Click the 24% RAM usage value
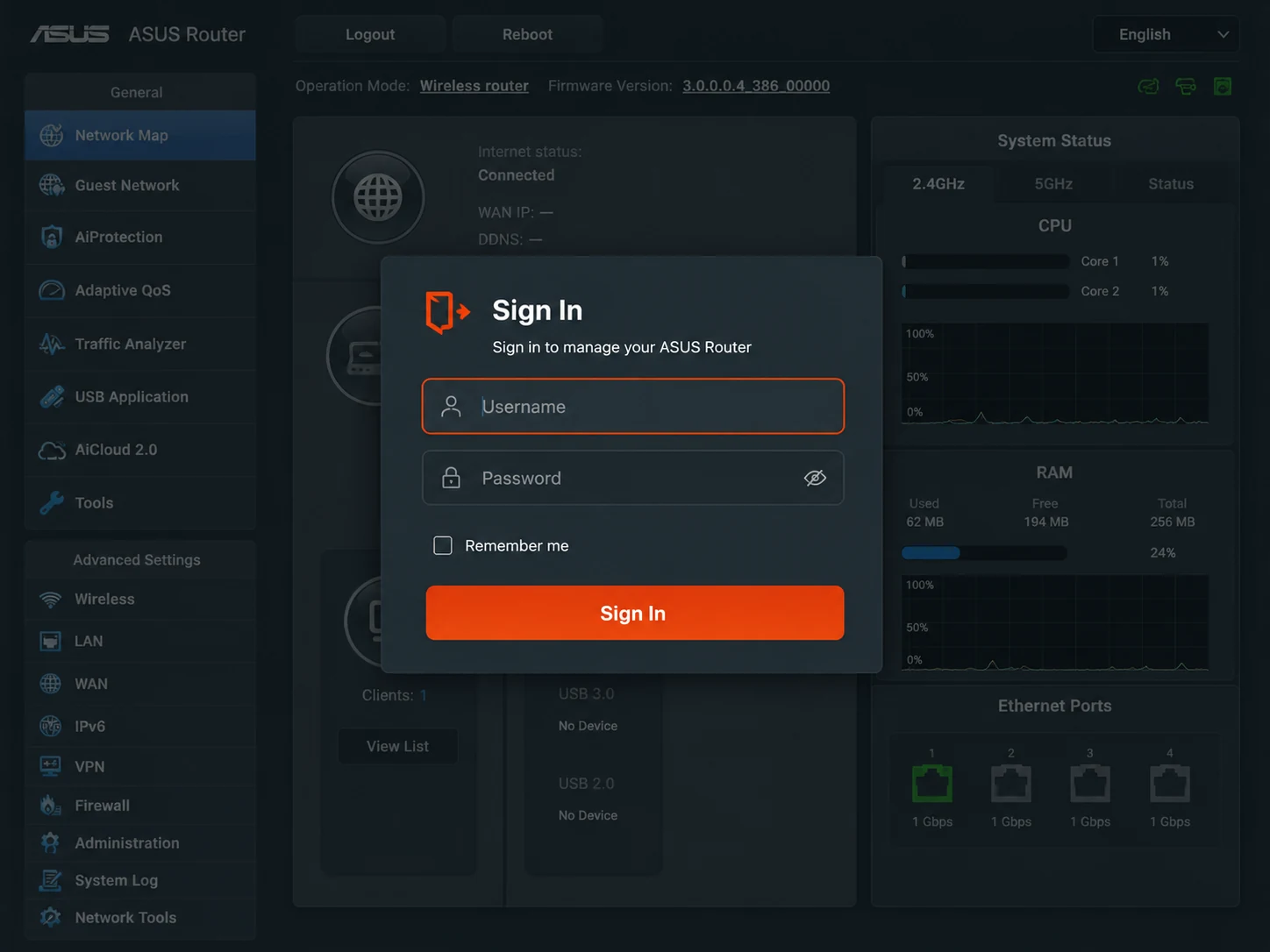The image size is (1270, 952). (x=1162, y=553)
